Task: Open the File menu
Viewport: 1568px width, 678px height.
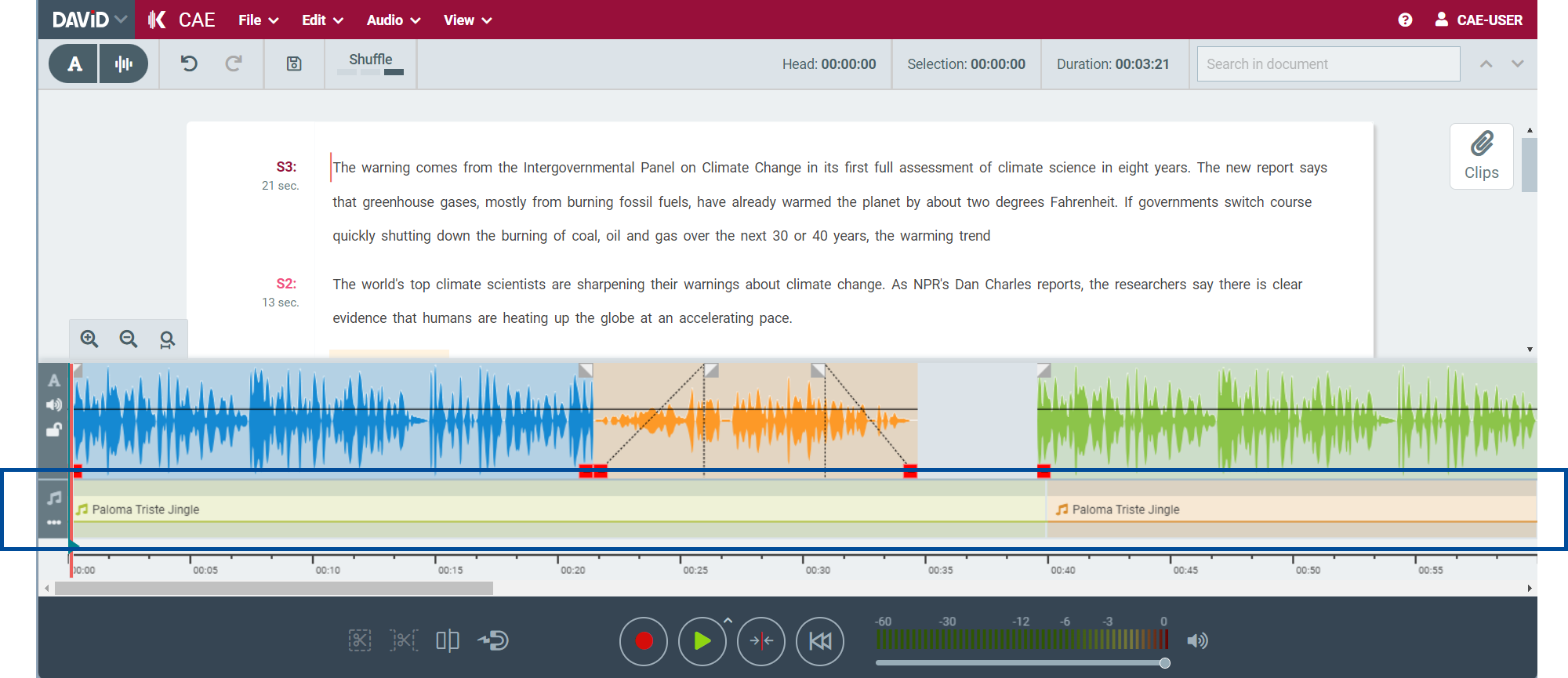Action: coord(258,20)
